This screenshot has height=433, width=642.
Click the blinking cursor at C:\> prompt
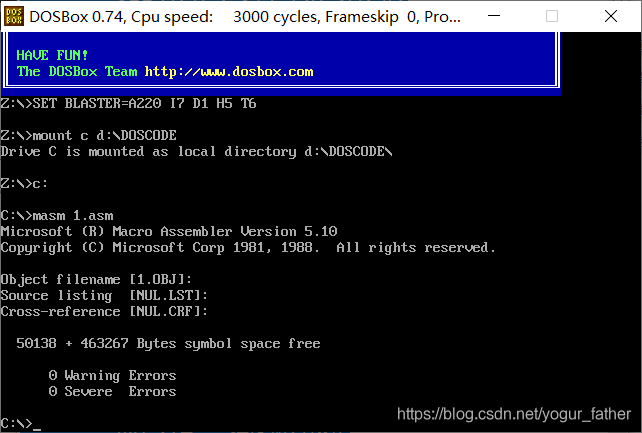point(37,429)
